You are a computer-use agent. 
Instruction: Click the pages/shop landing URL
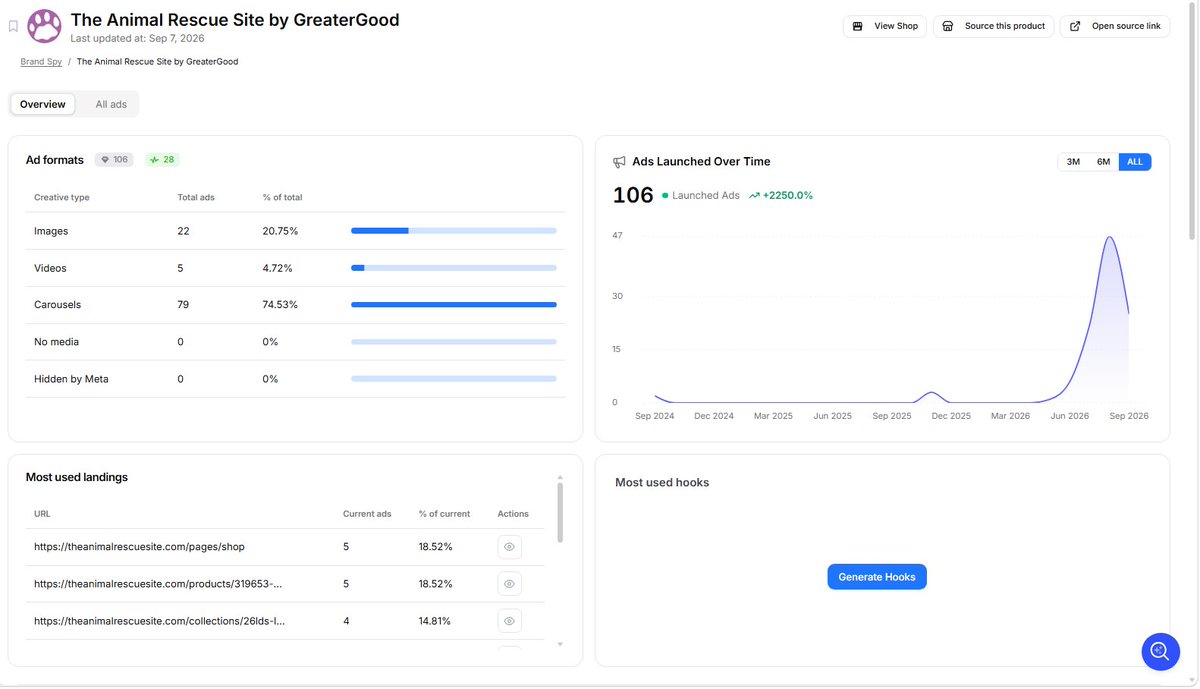pos(139,547)
